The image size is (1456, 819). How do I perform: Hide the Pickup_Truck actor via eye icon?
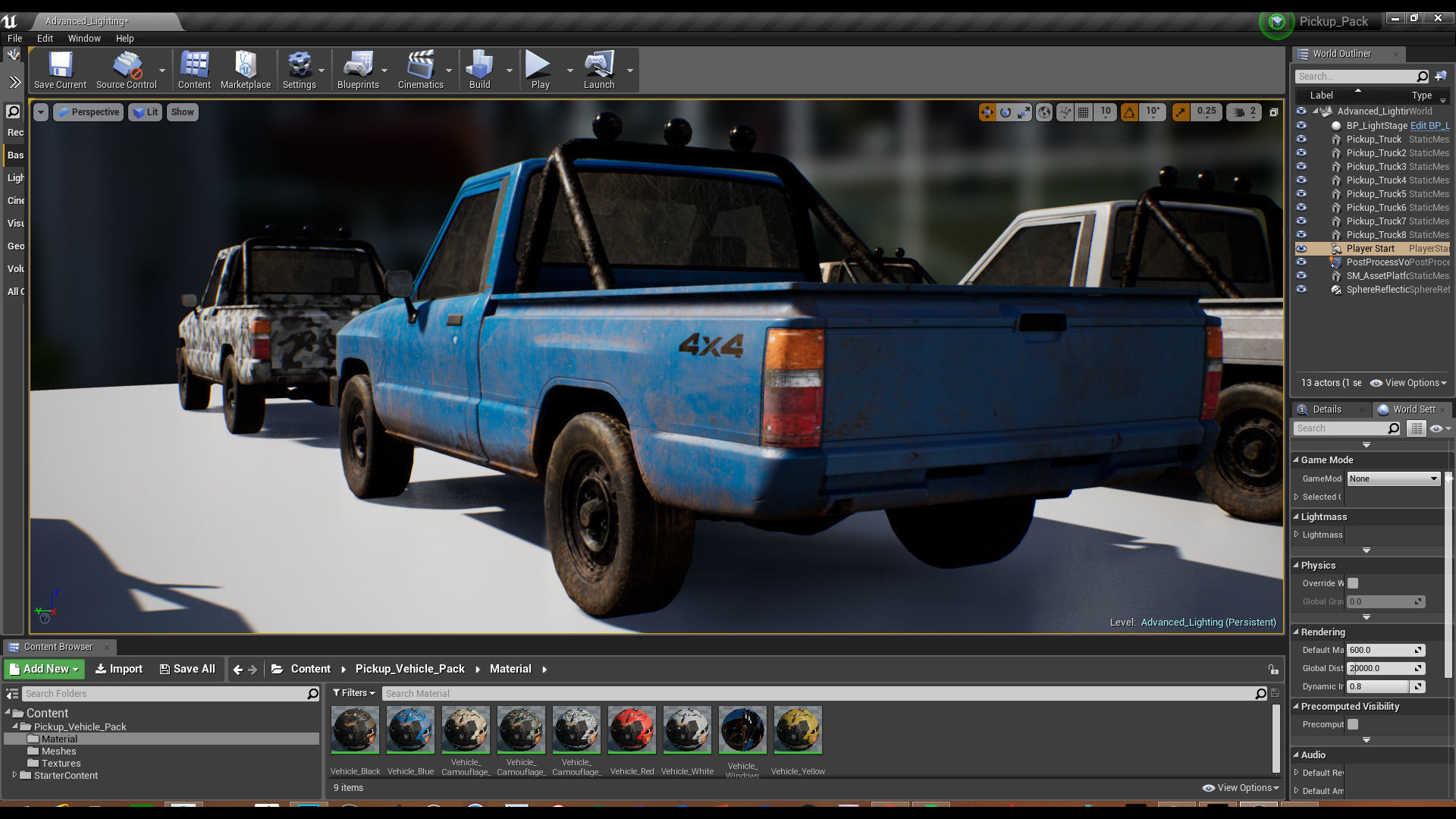coord(1301,140)
